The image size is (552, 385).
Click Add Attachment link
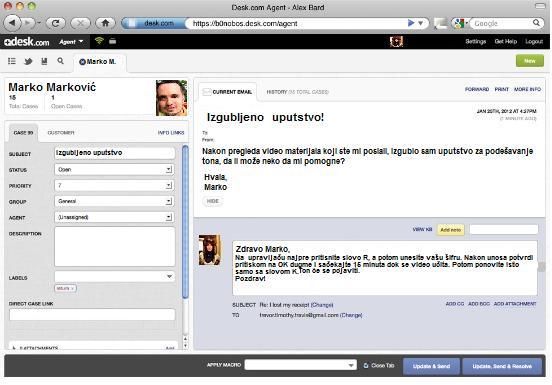pos(515,304)
